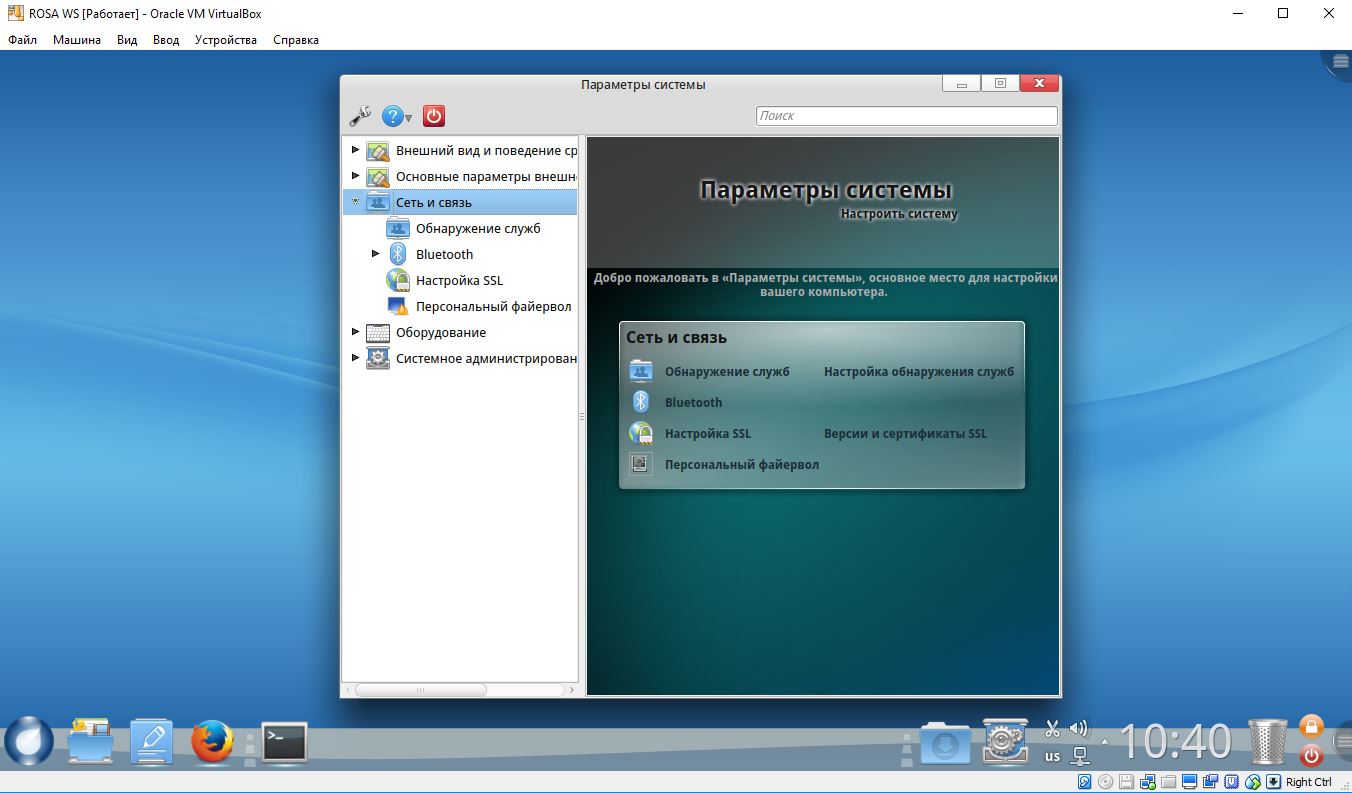Launch Firefox from the panel
The image size is (1352, 793).
coord(213,742)
